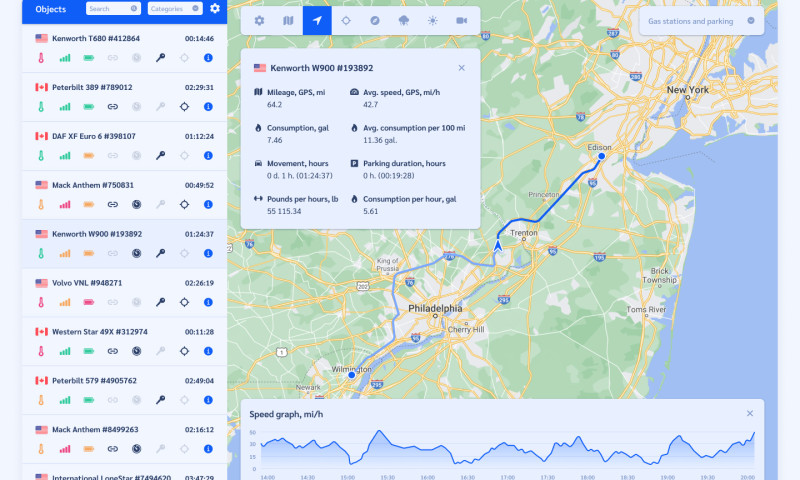Locate Volvo VNL #948271 with crosshair icon
The width and height of the screenshot is (800, 480).
point(184,302)
